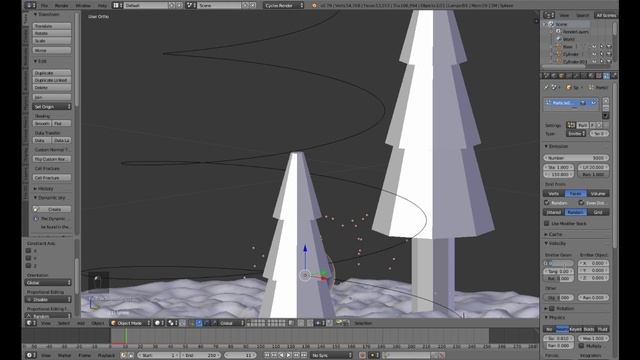
Task: Select the translate manipulator icon
Action: [199, 323]
